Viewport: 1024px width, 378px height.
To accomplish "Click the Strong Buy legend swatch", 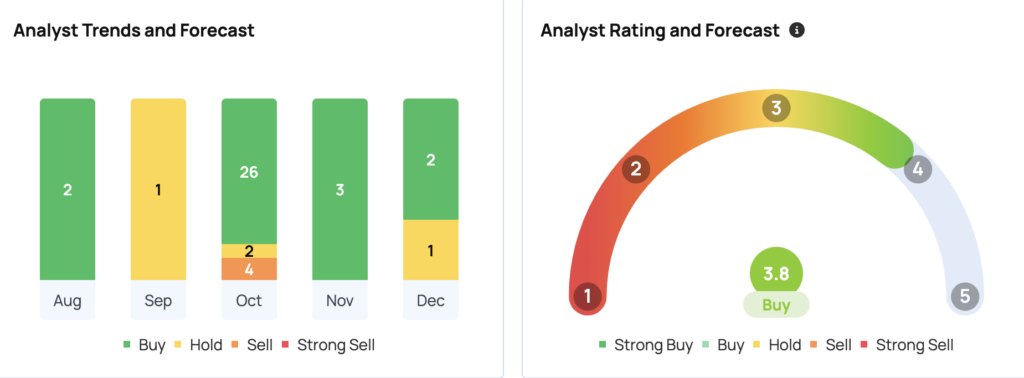I will (x=603, y=345).
